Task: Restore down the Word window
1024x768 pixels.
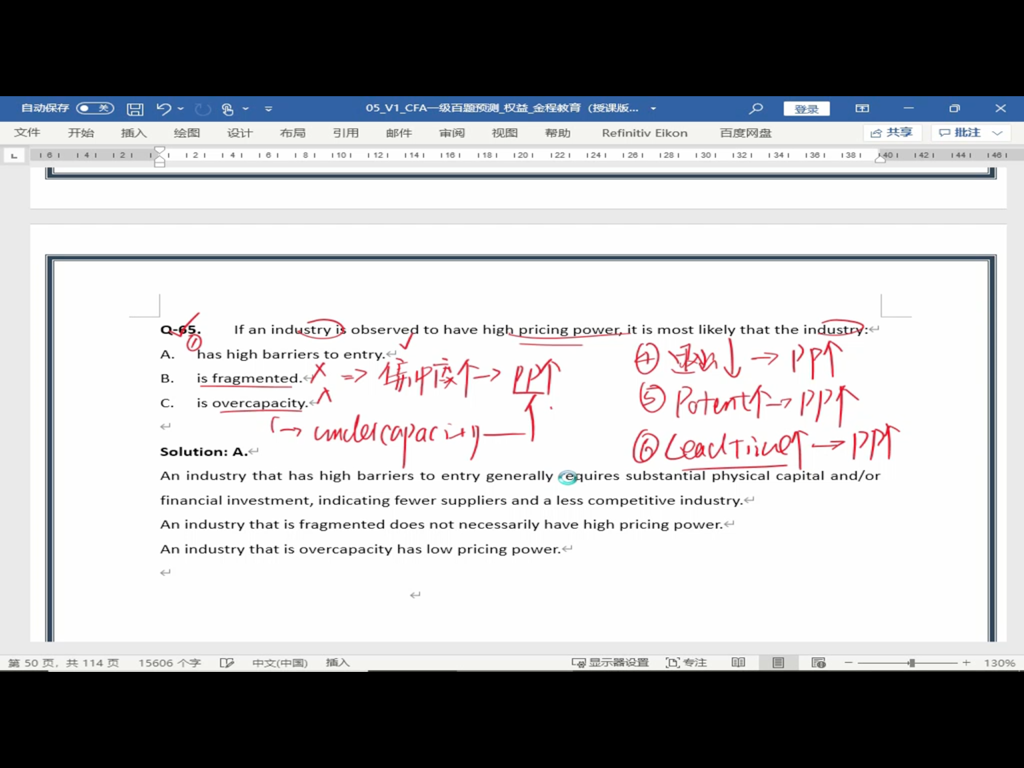Action: 954,108
